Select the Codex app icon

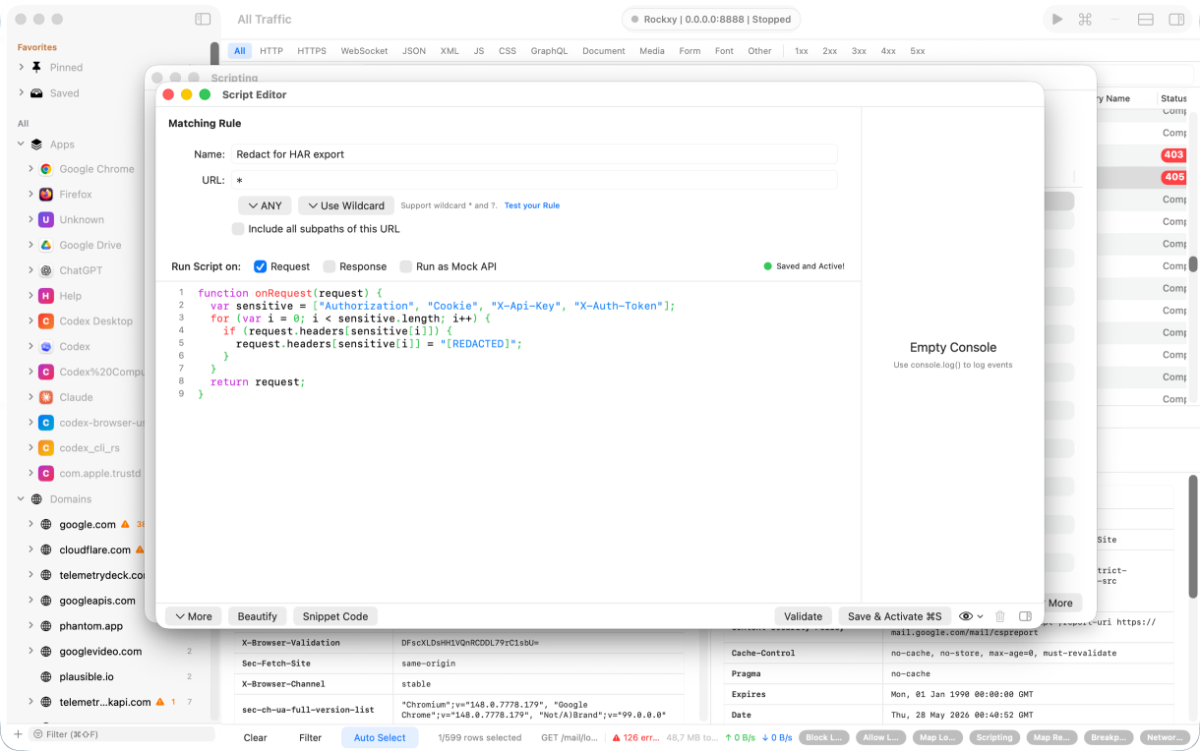pos(46,346)
